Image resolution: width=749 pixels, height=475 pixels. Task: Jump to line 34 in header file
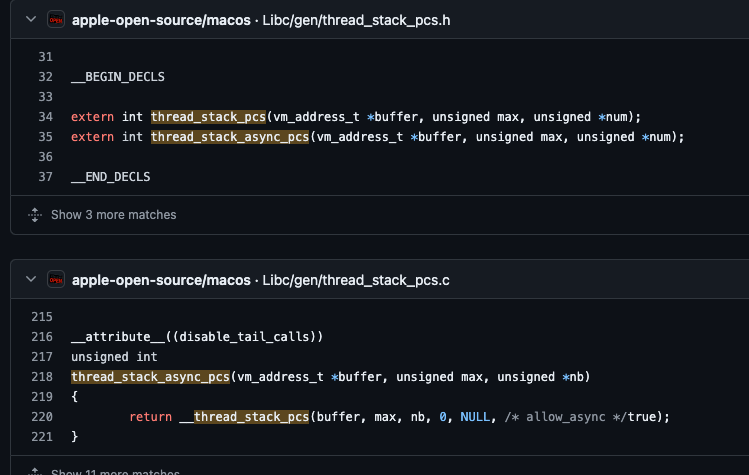point(45,117)
